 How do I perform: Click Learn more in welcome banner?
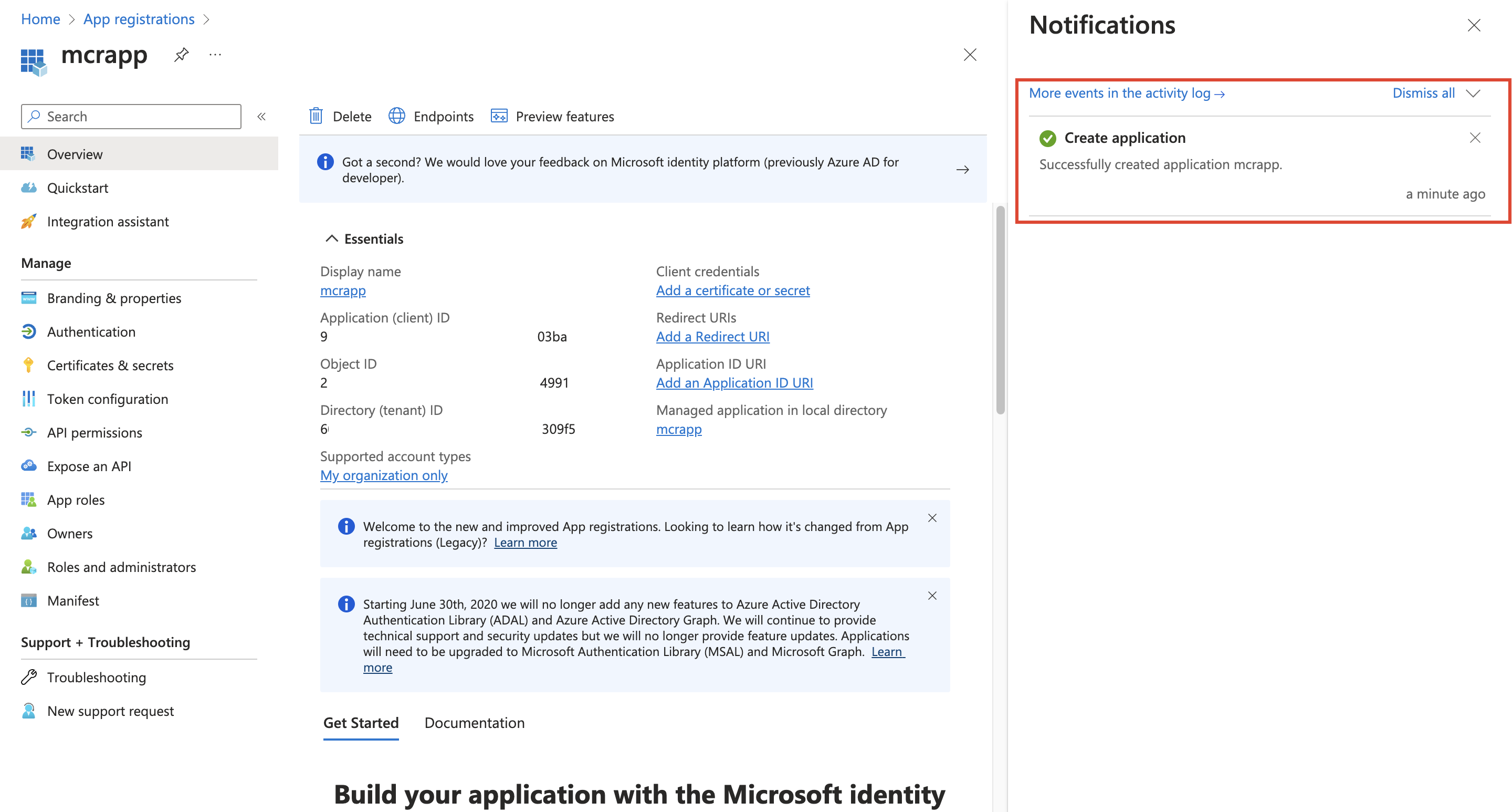click(526, 542)
